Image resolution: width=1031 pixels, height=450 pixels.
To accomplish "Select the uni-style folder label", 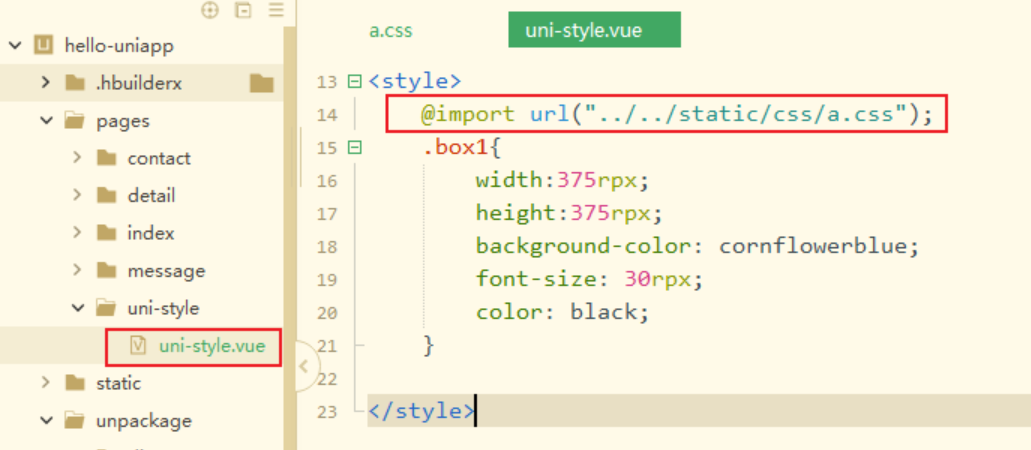I will 163,309.
